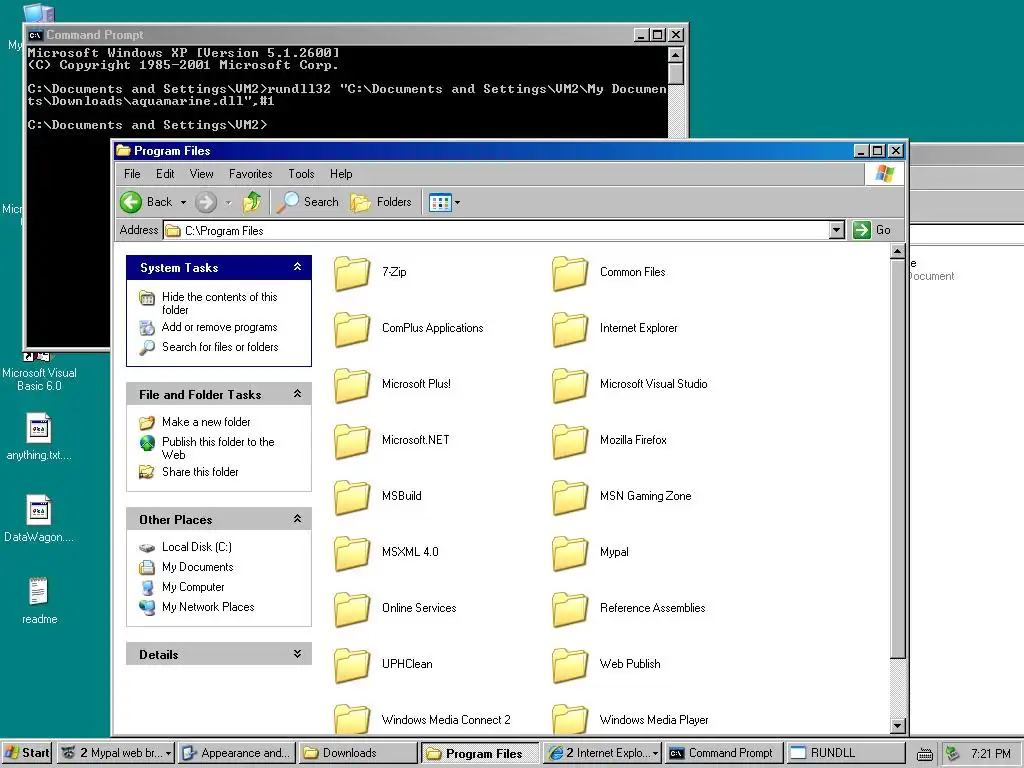Select the Common Files folder icon
This screenshot has height=768, width=1024.
tap(570, 273)
